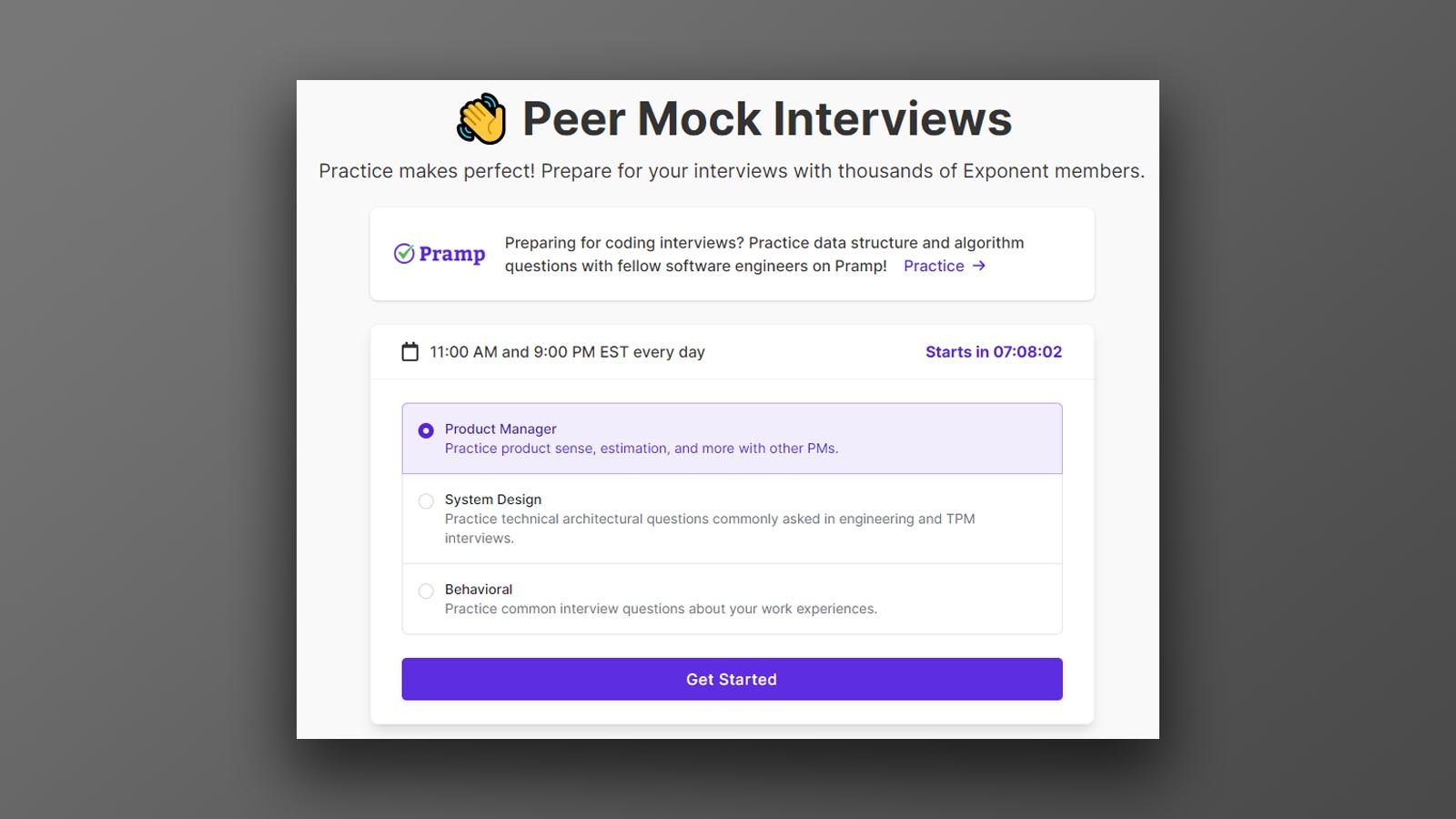The width and height of the screenshot is (1456, 819).
Task: Click the Starts in countdown timer
Action: [994, 352]
